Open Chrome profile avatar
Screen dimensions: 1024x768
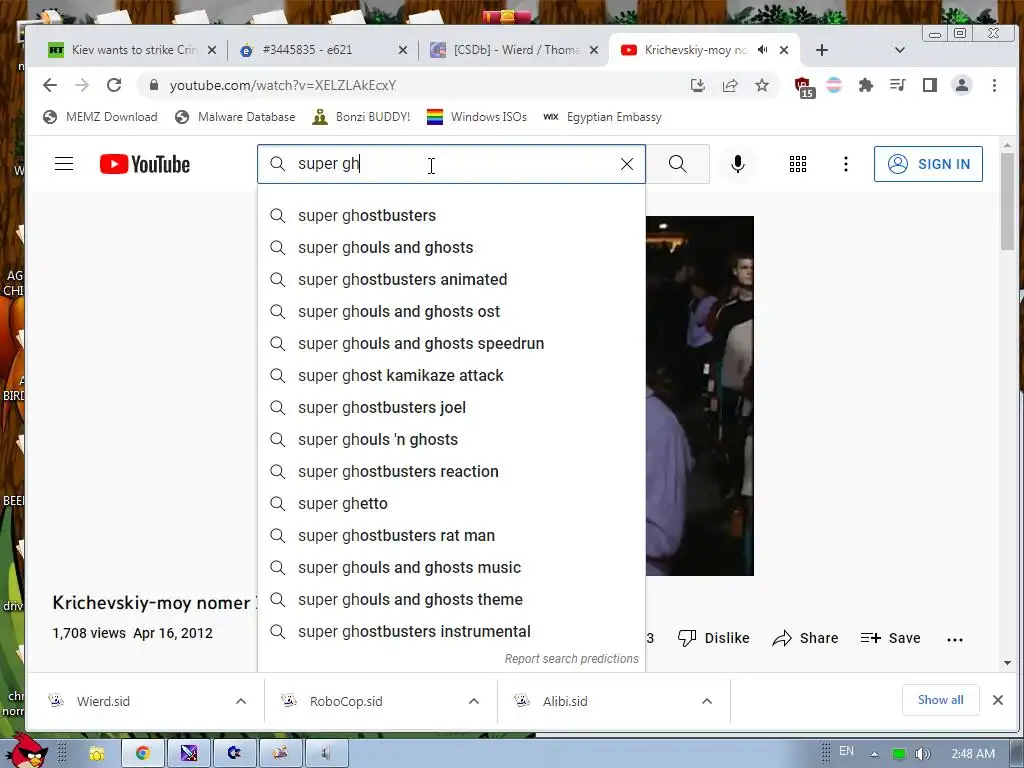[x=962, y=85]
